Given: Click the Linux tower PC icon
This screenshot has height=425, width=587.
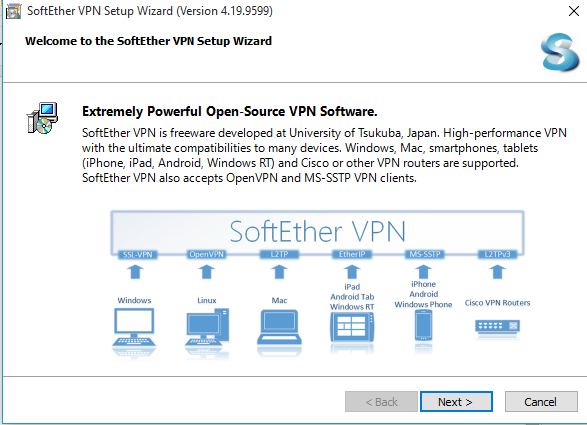Looking at the screenshot, I should coord(207,327).
